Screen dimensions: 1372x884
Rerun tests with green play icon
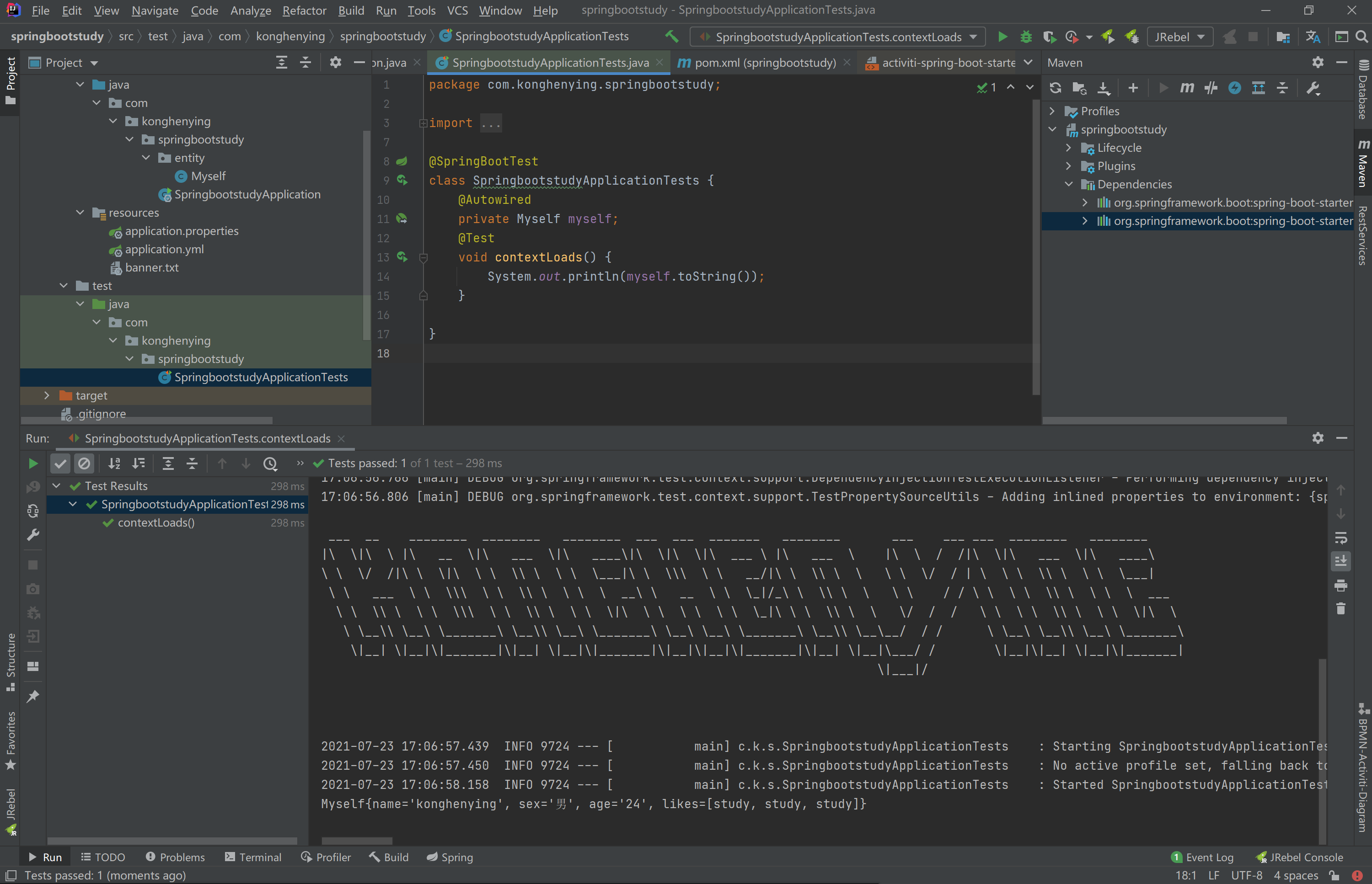pos(33,463)
